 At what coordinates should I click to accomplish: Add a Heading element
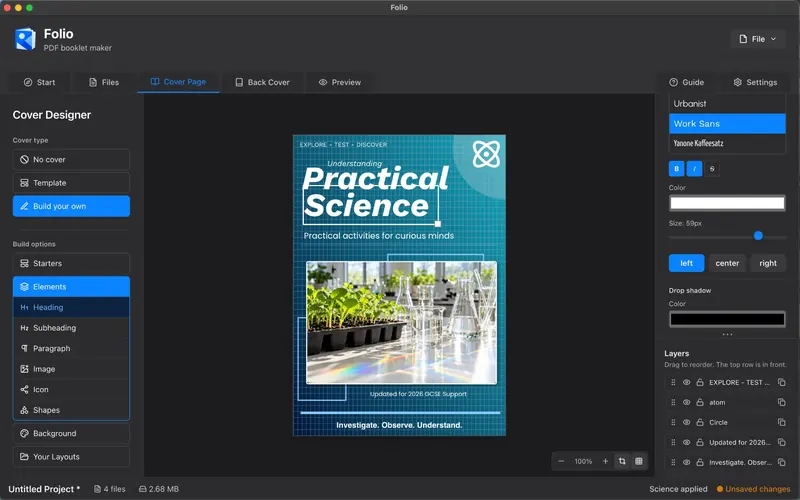click(71, 307)
